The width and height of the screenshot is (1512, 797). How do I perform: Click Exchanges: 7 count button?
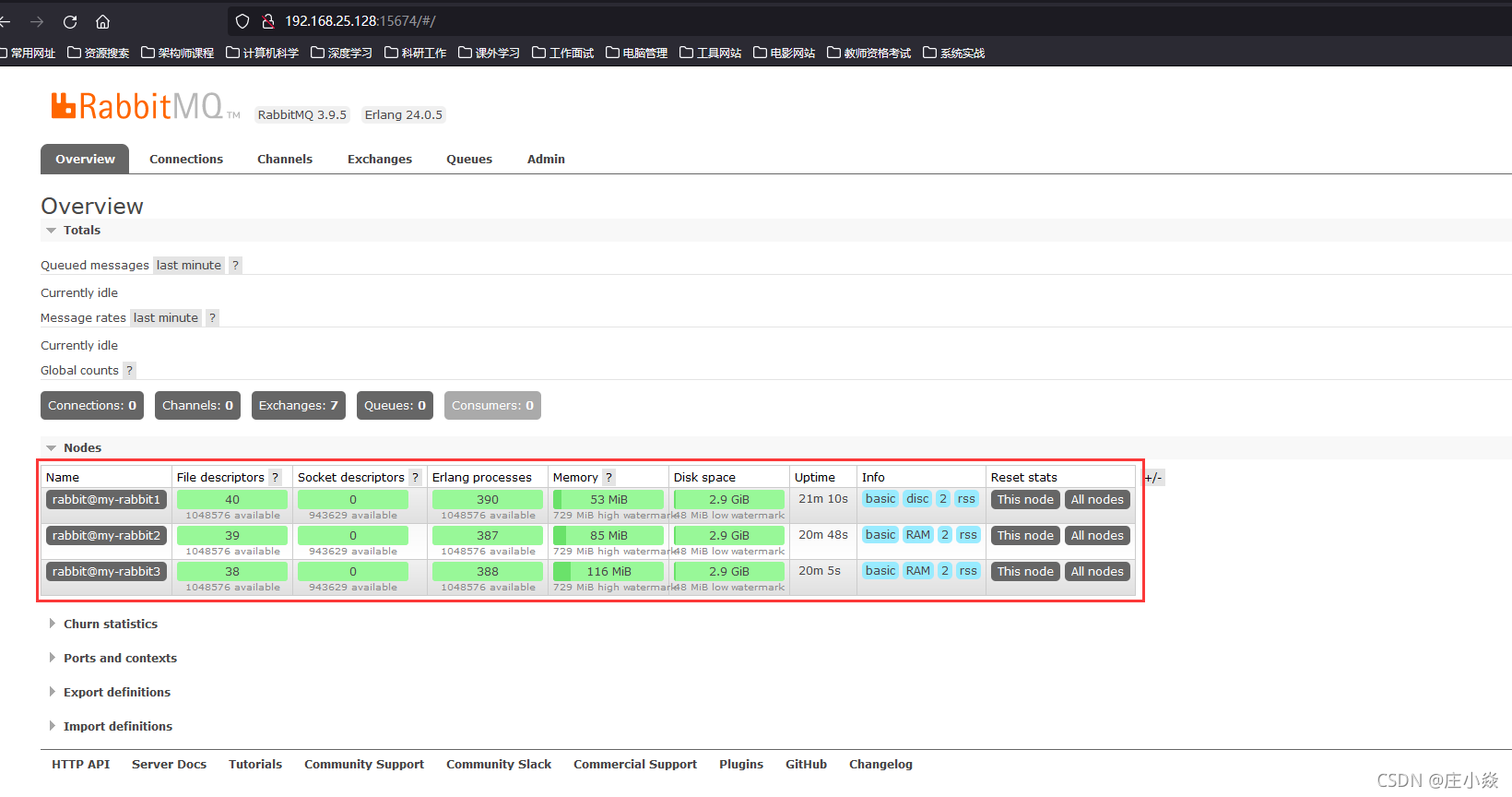click(x=299, y=406)
